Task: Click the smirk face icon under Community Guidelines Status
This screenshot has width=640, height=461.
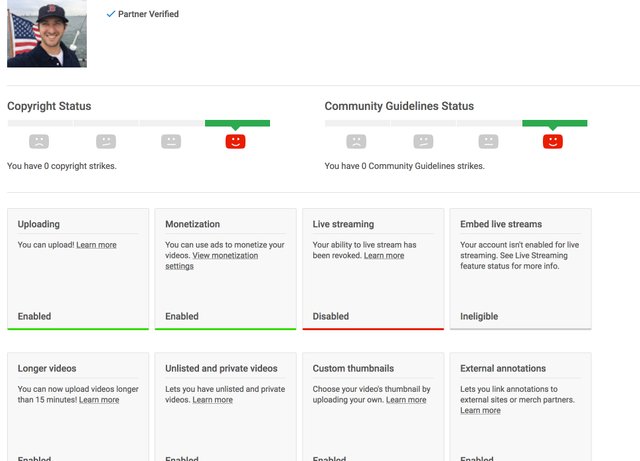Action: click(423, 141)
